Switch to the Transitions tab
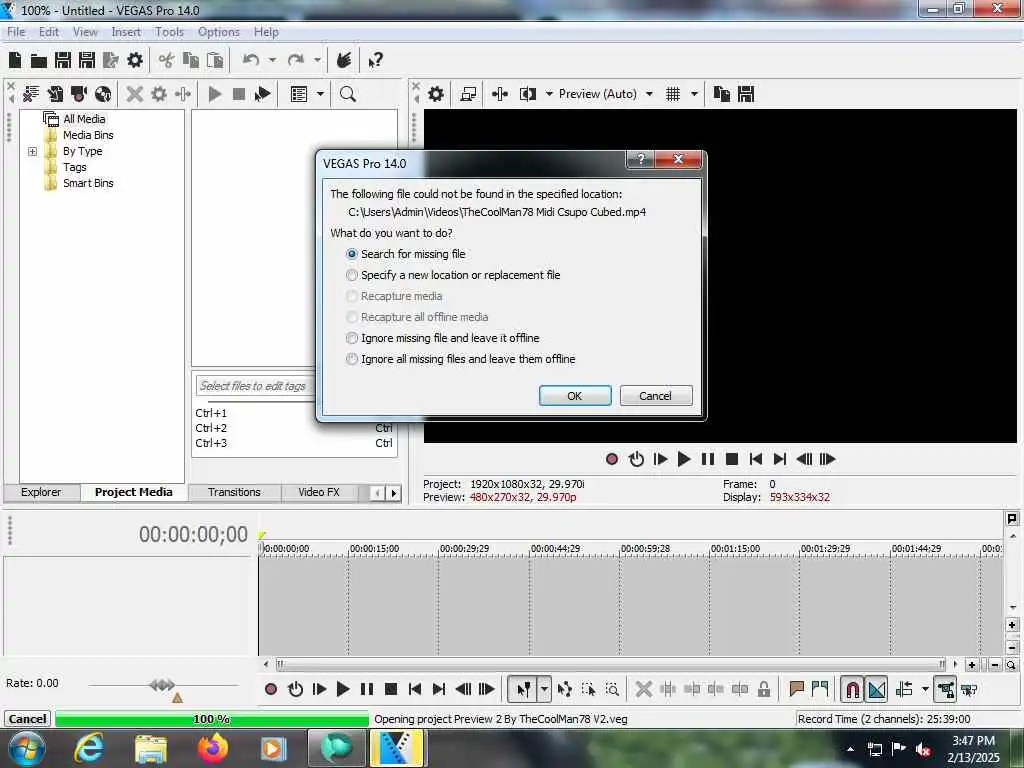Screen dimensions: 1024x768 tap(234, 492)
